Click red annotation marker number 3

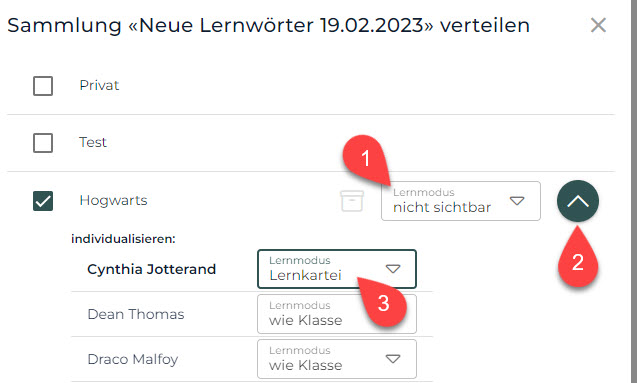pyautogui.click(x=383, y=303)
